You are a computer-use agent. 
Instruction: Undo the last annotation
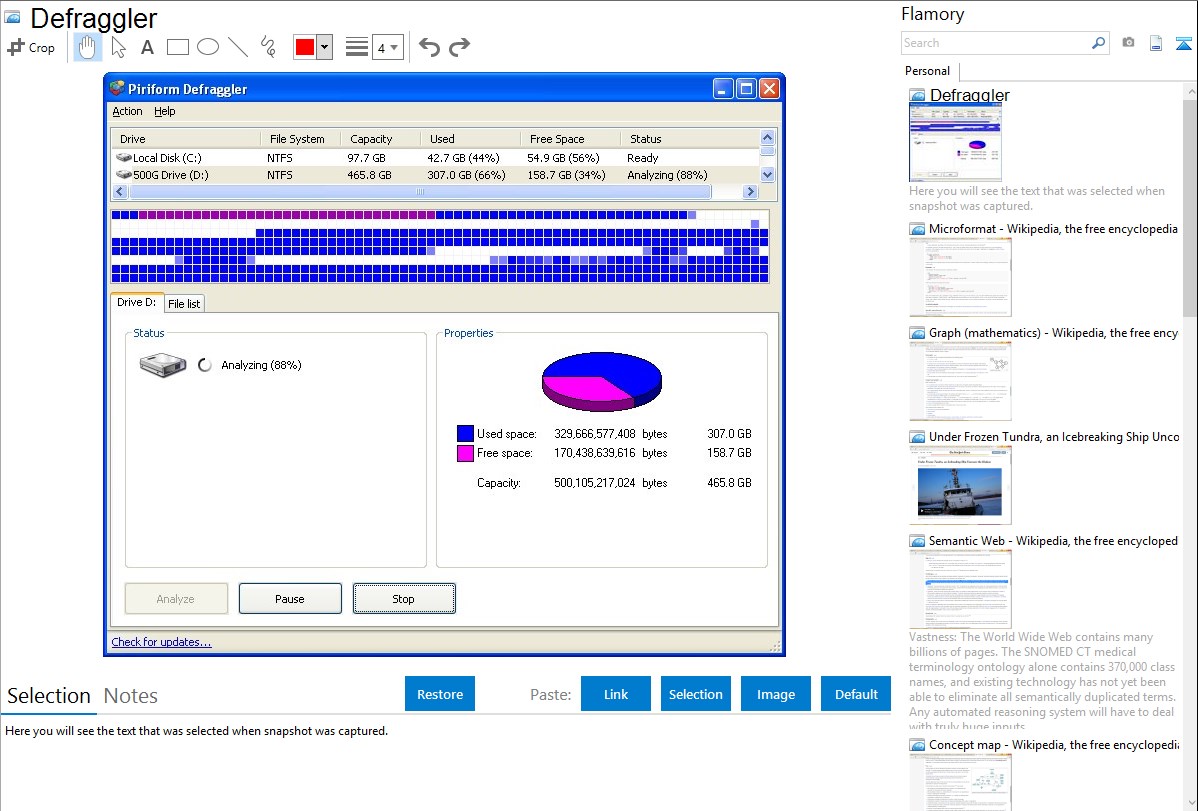[429, 47]
